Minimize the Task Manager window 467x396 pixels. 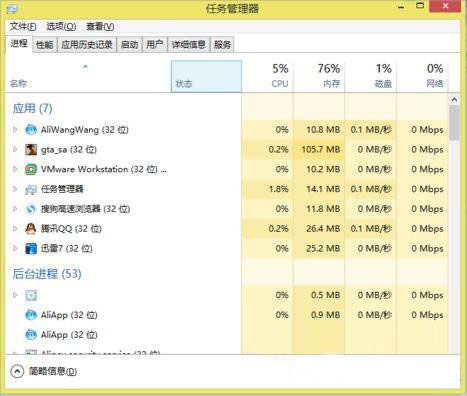[x=402, y=6]
